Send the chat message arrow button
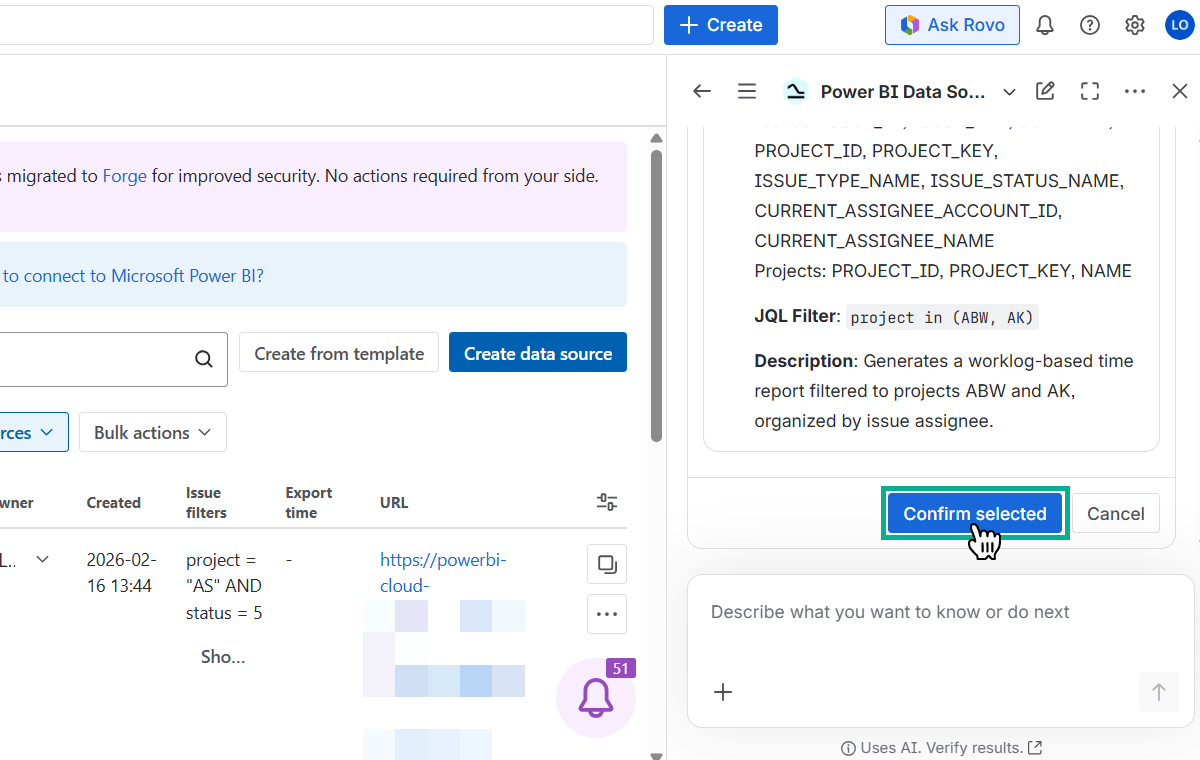 [1159, 691]
